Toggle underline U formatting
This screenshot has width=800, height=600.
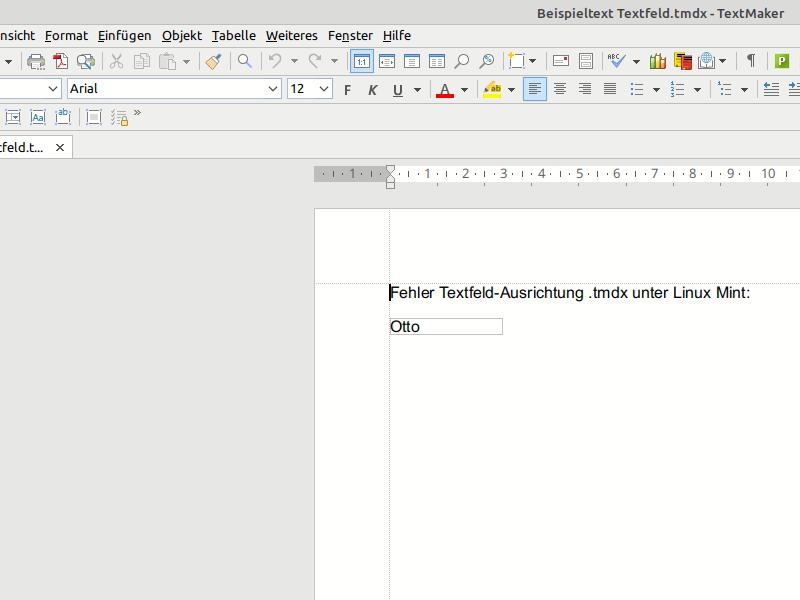click(398, 90)
